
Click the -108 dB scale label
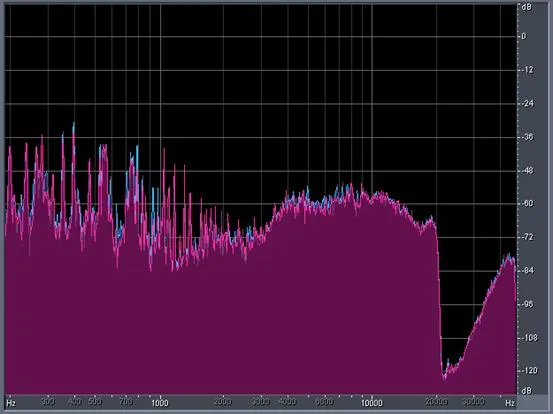(x=528, y=338)
